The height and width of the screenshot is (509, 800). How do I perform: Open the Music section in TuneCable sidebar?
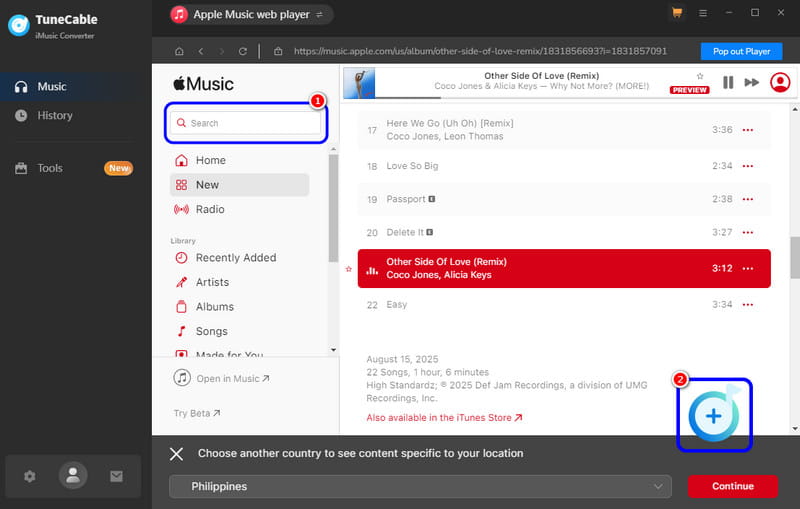(76, 87)
